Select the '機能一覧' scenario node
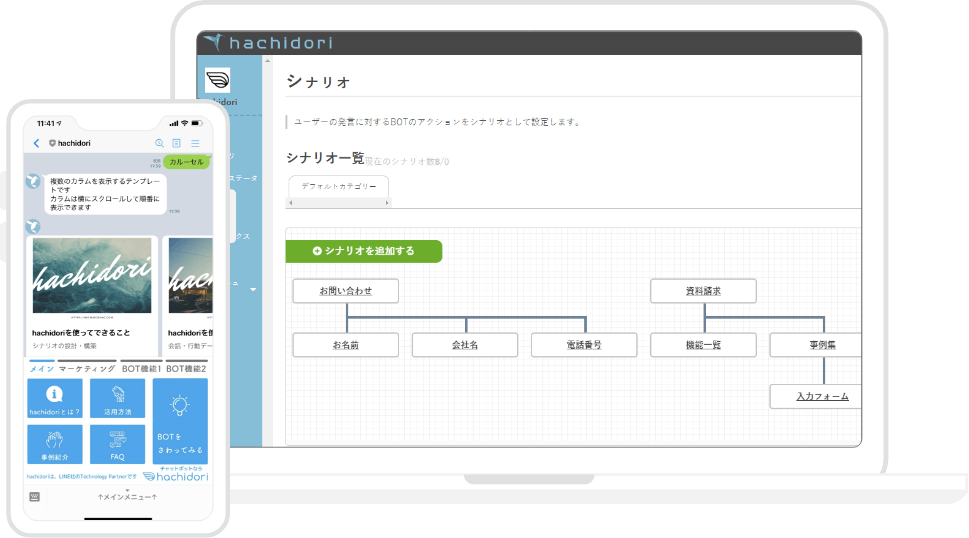 tap(703, 345)
